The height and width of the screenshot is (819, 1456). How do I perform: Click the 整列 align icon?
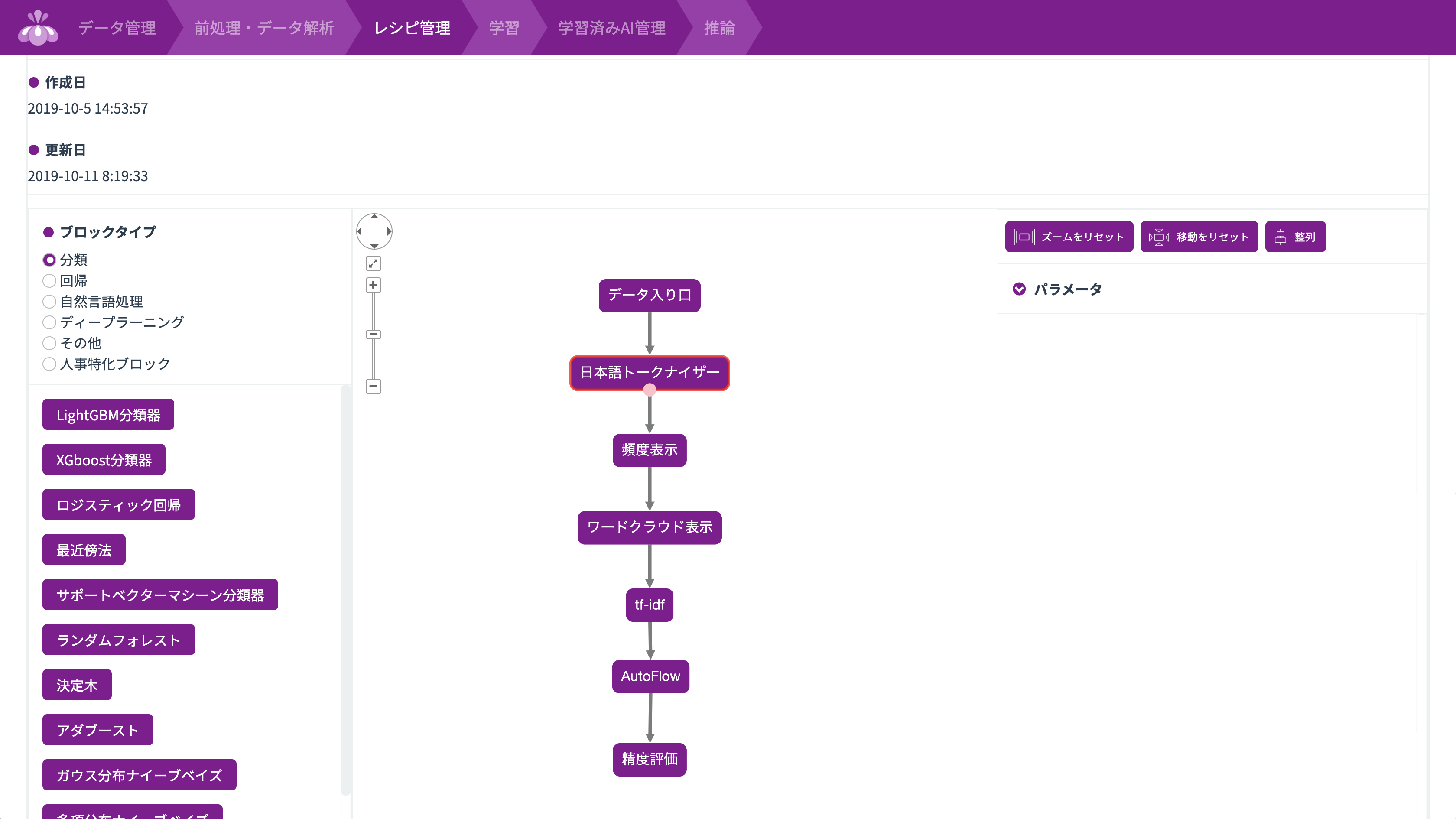pyautogui.click(x=1281, y=237)
